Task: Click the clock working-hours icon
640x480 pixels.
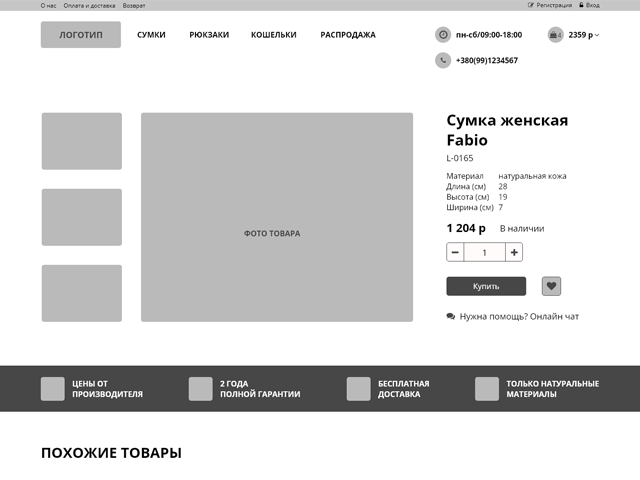Action: click(443, 35)
